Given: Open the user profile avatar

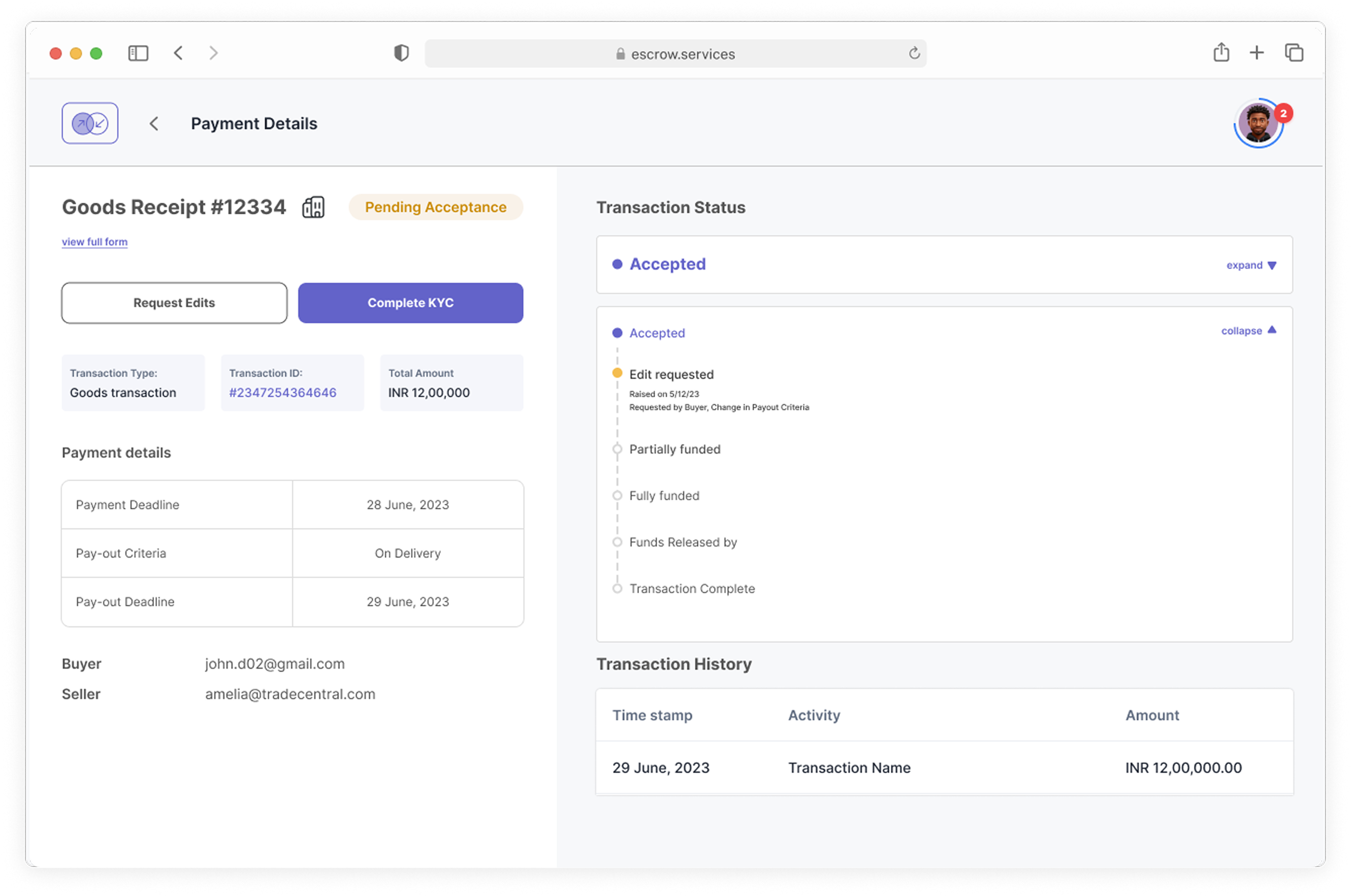Looking at the screenshot, I should pyautogui.click(x=1258, y=123).
